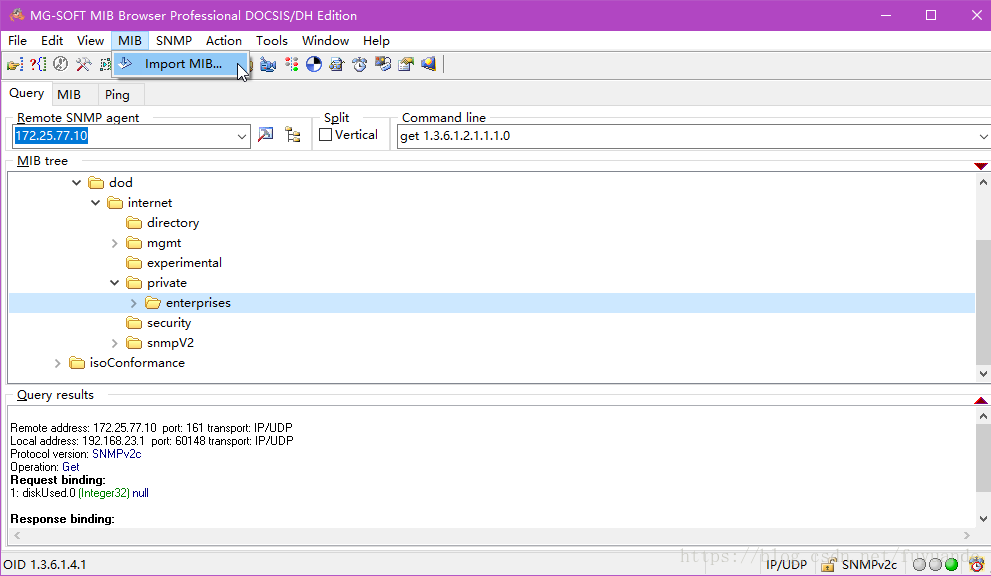Expand the enterprises tree node
This screenshot has height=576, width=991.
click(133, 303)
